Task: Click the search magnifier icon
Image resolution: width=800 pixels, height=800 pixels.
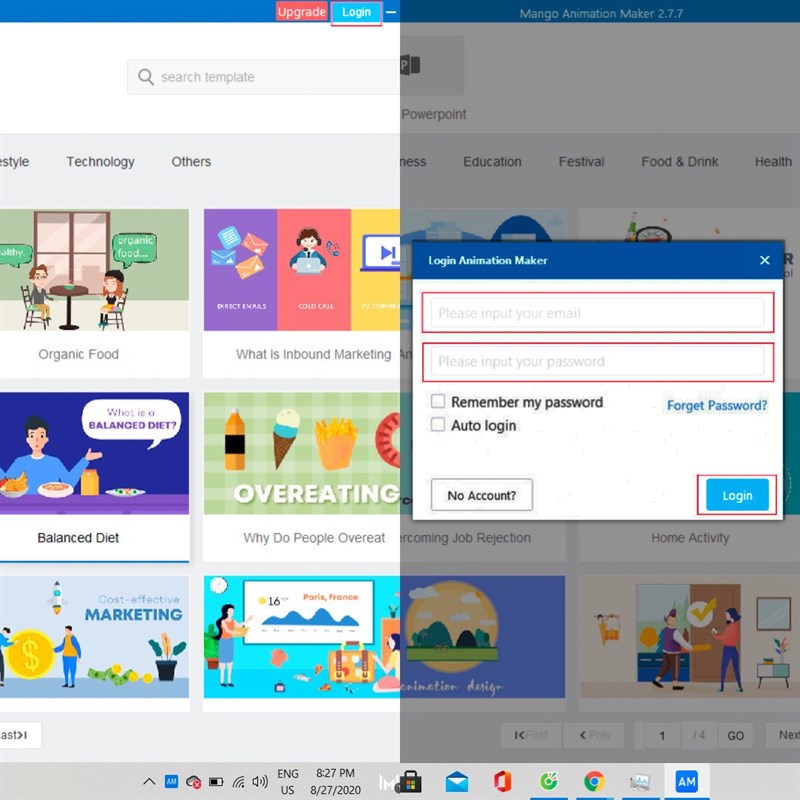Action: click(145, 77)
